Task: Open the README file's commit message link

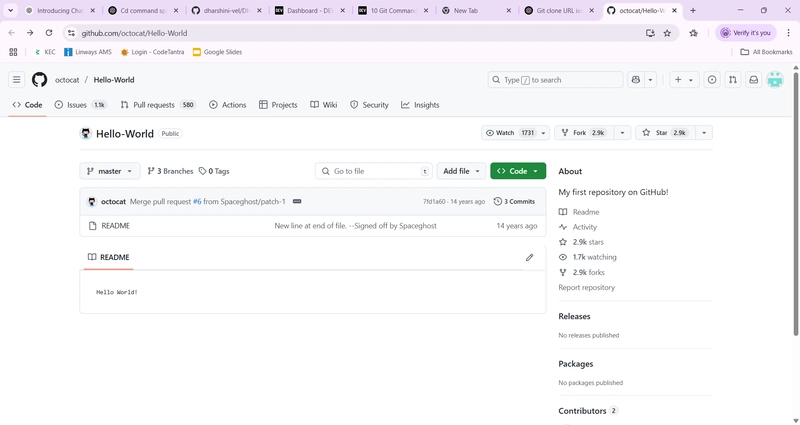Action: 355,226
